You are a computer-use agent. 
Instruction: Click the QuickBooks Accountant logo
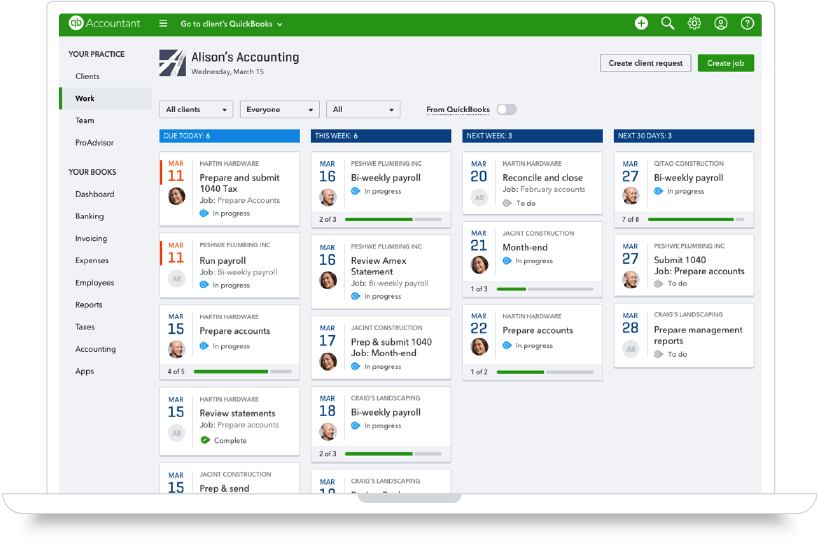click(x=105, y=23)
